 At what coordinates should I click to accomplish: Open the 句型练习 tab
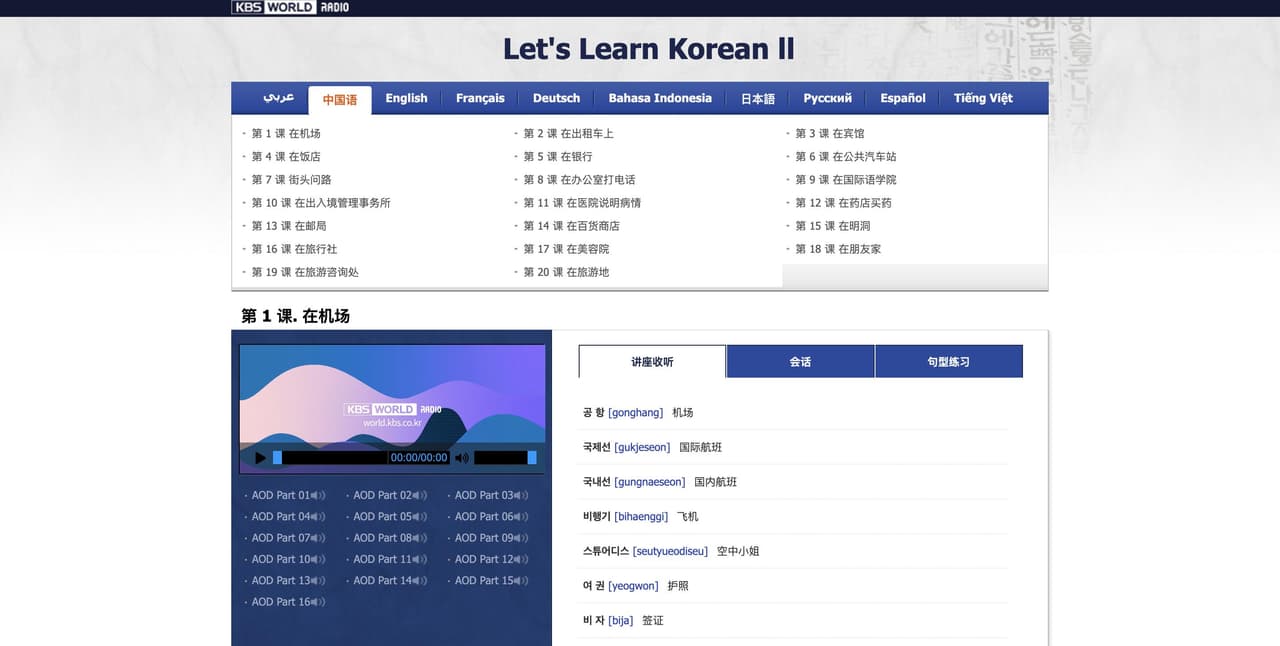948,362
